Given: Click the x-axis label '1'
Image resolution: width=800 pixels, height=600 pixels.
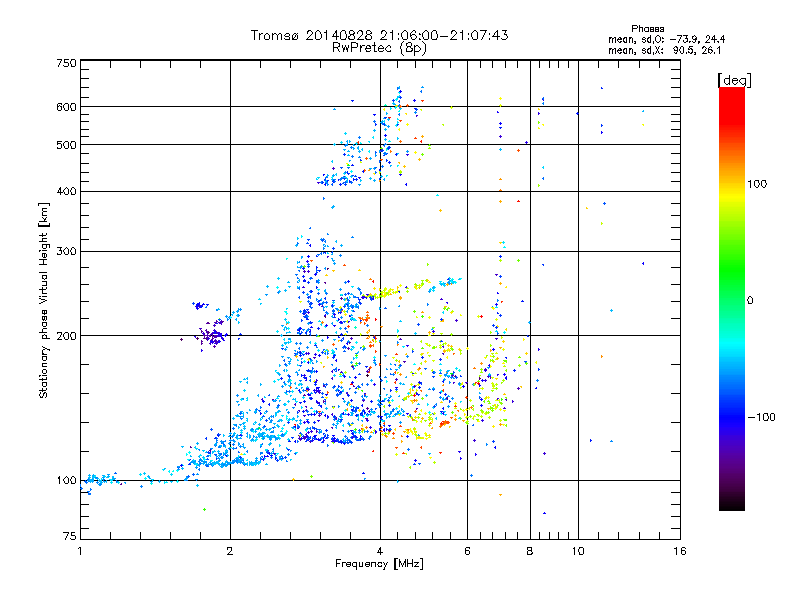Looking at the screenshot, I should pos(80,551).
